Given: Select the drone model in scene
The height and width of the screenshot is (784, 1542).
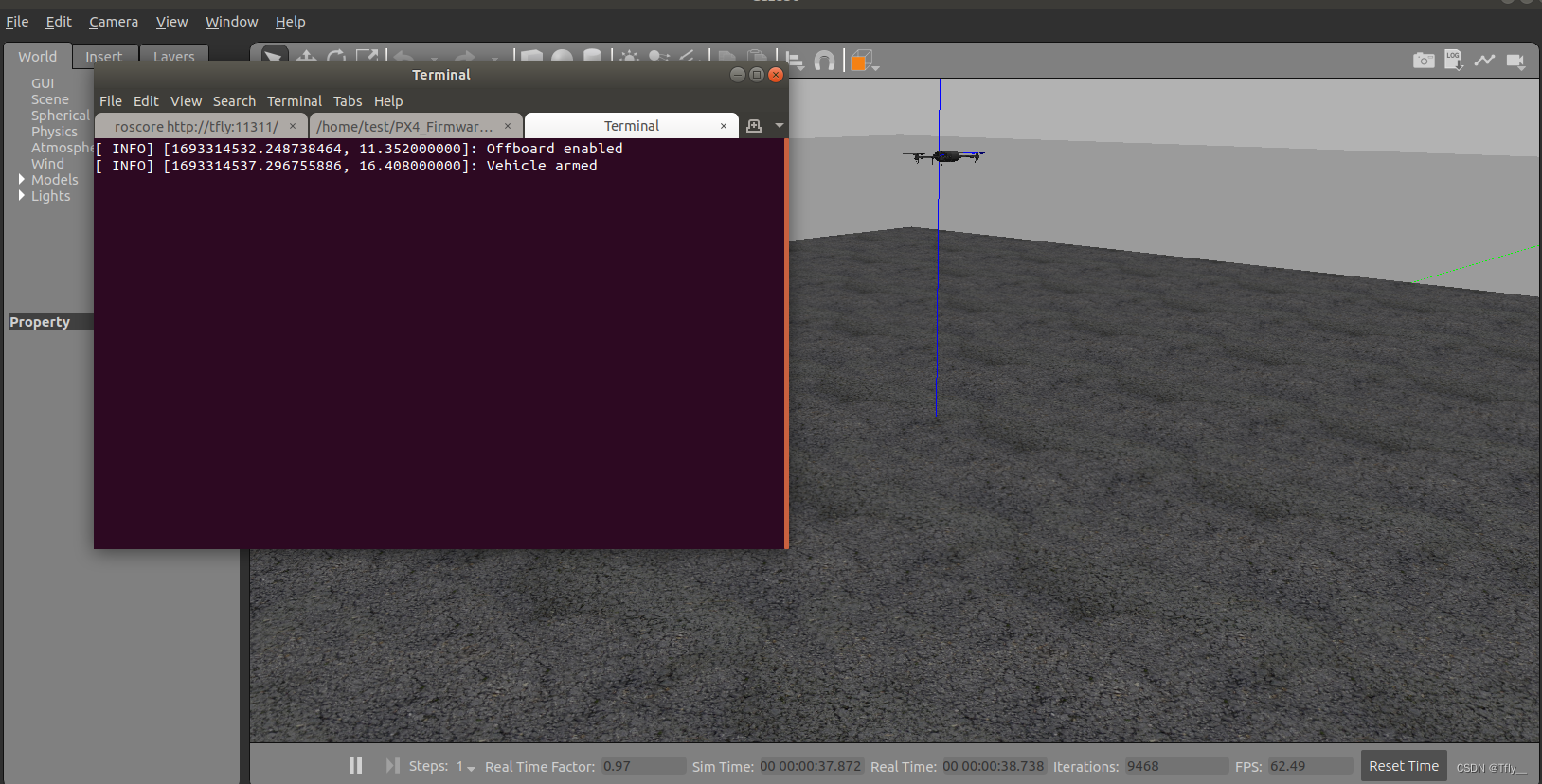Looking at the screenshot, I should (946, 156).
